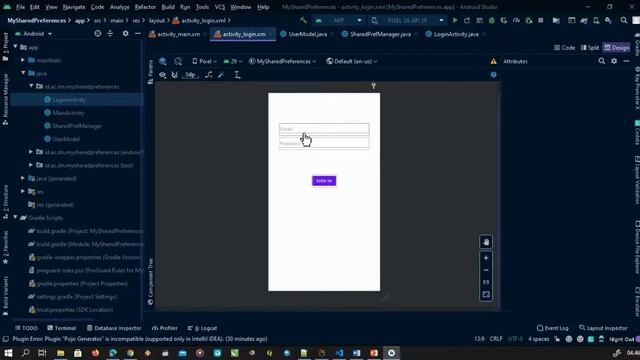Open the MySharedPreferences theme dropdown
The width and height of the screenshot is (640, 360).
click(282, 61)
